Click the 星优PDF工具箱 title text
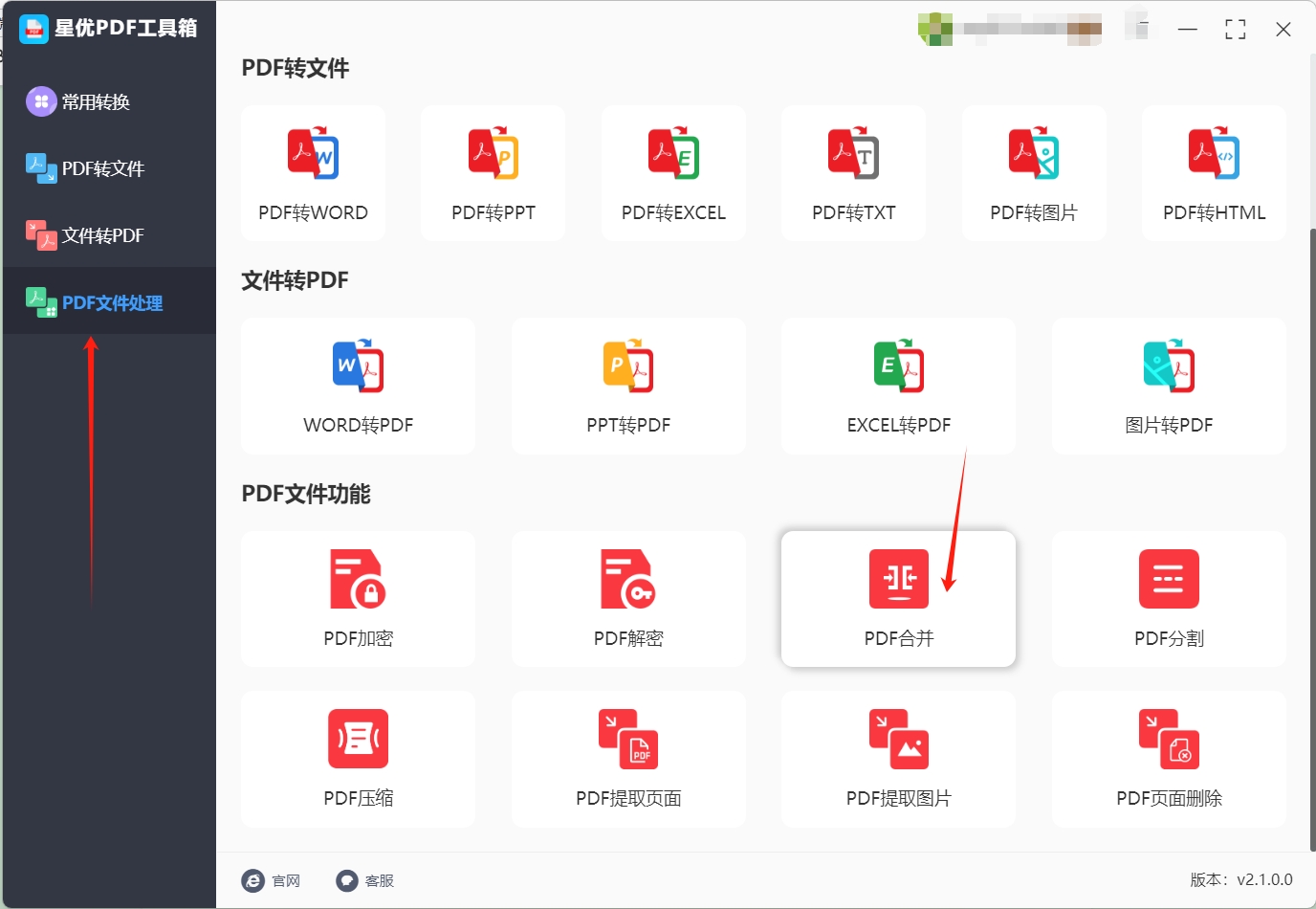The height and width of the screenshot is (909, 1316). point(126,29)
